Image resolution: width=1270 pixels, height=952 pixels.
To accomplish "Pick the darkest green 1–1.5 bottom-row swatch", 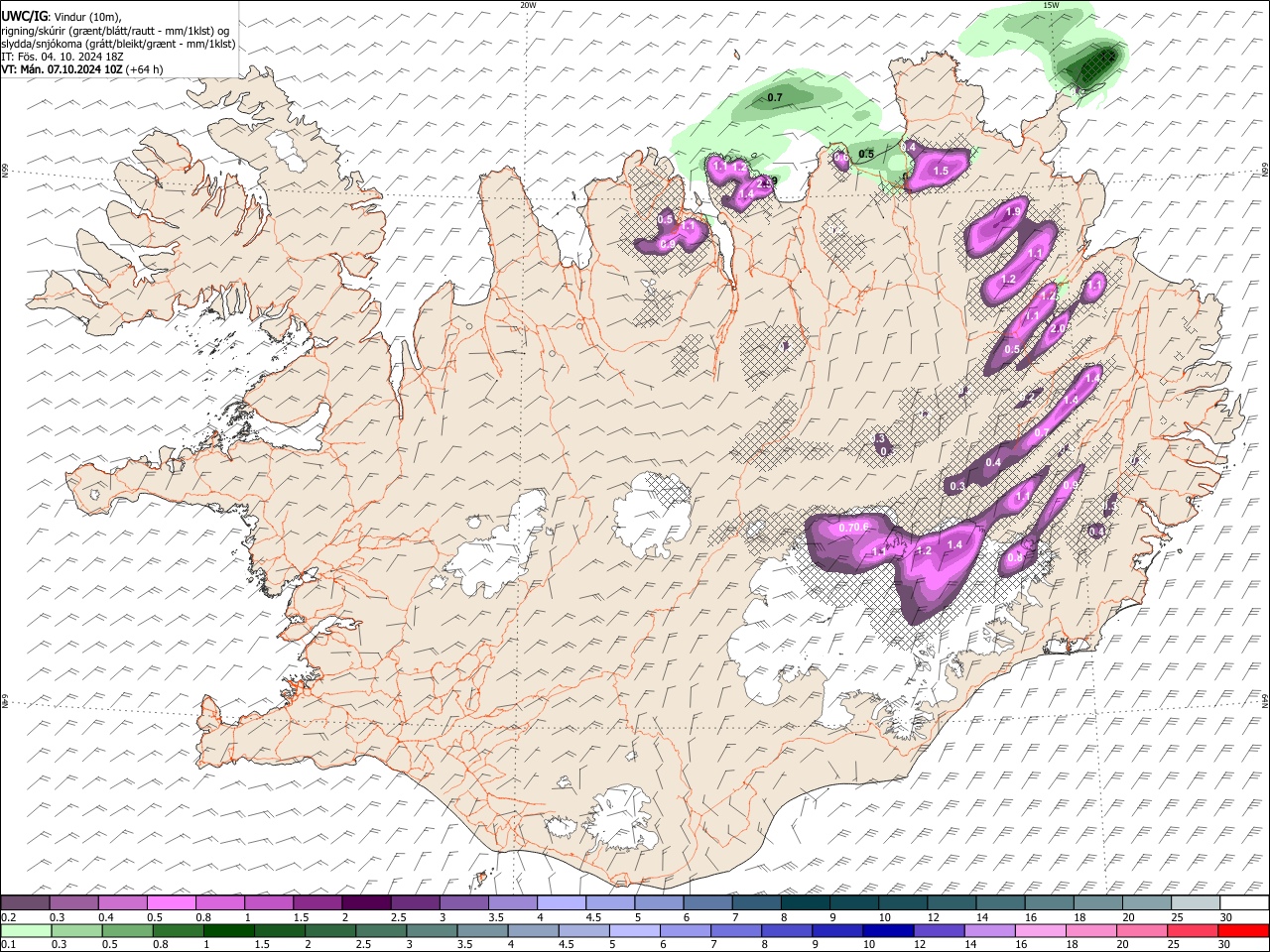I will coord(228,930).
